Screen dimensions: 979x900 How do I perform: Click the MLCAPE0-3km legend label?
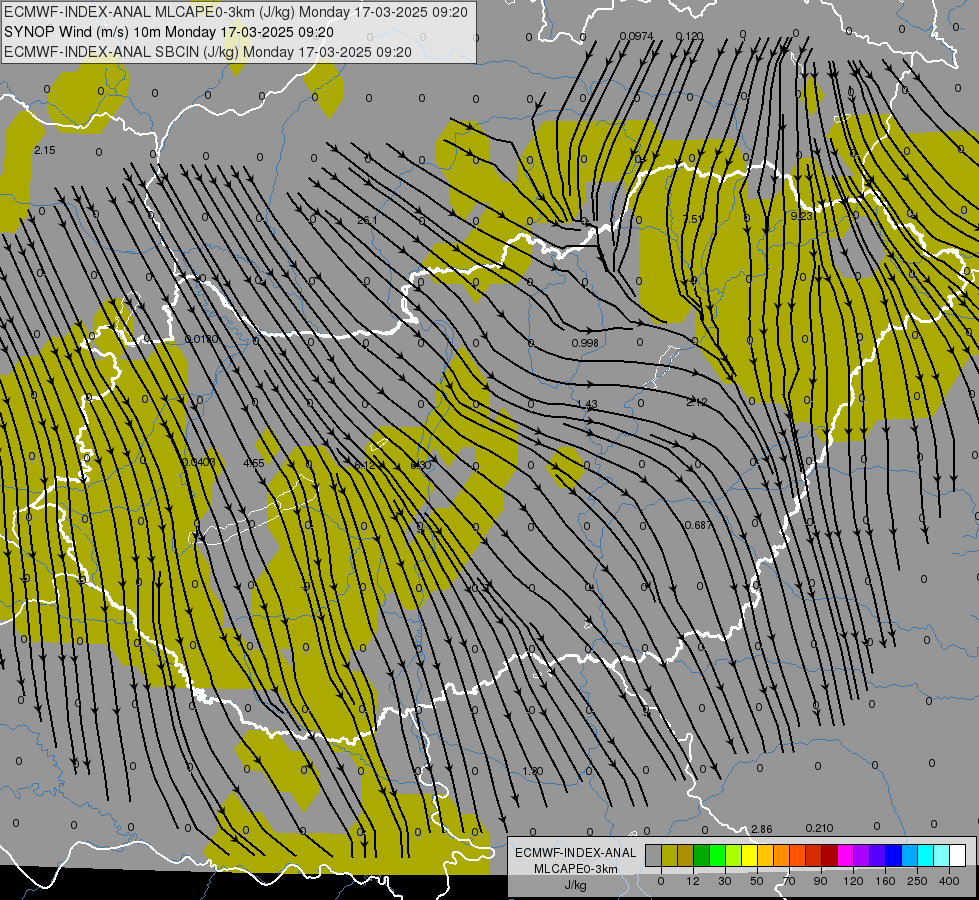coord(575,869)
